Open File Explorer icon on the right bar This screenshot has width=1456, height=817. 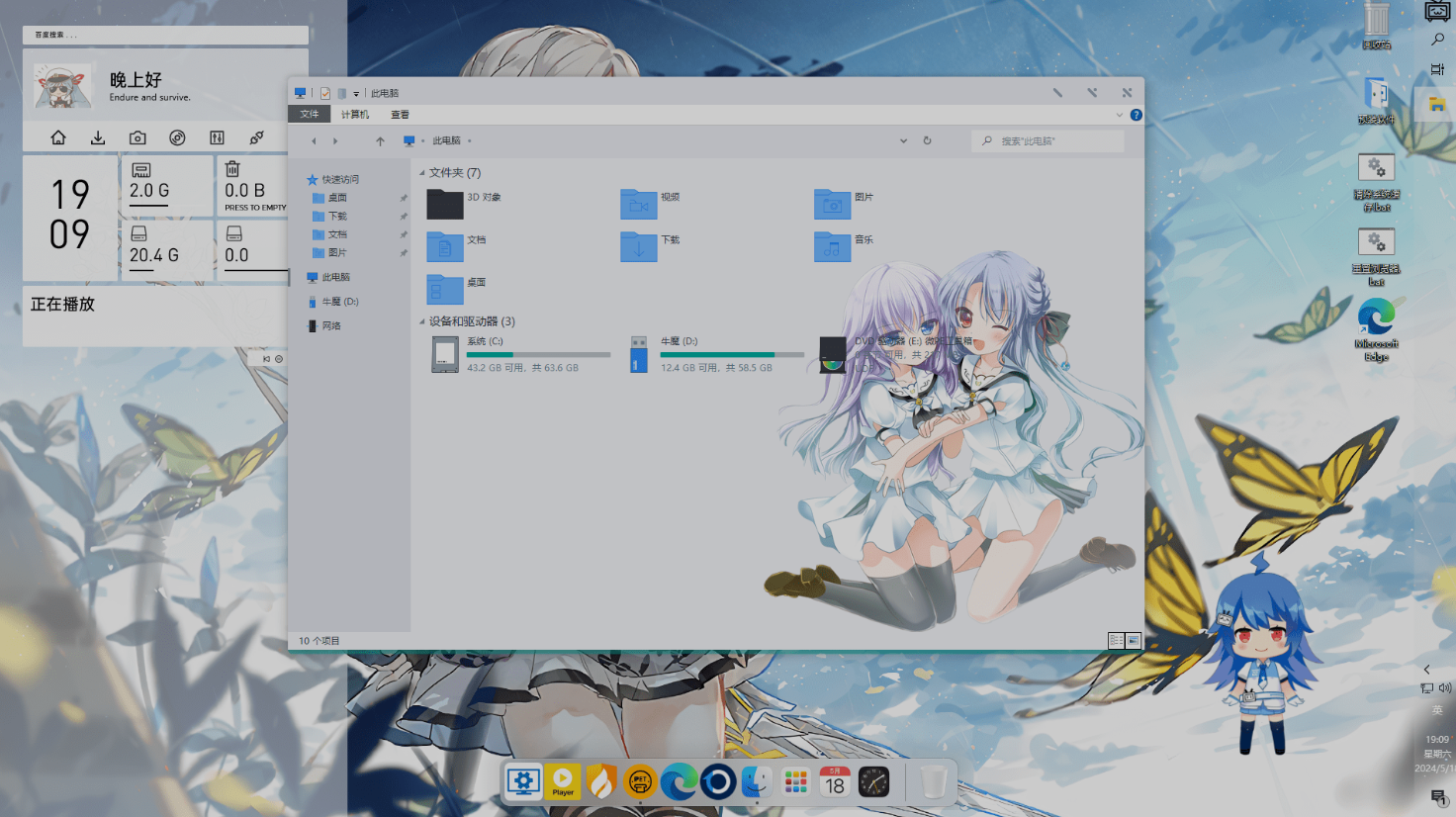coord(1437,104)
